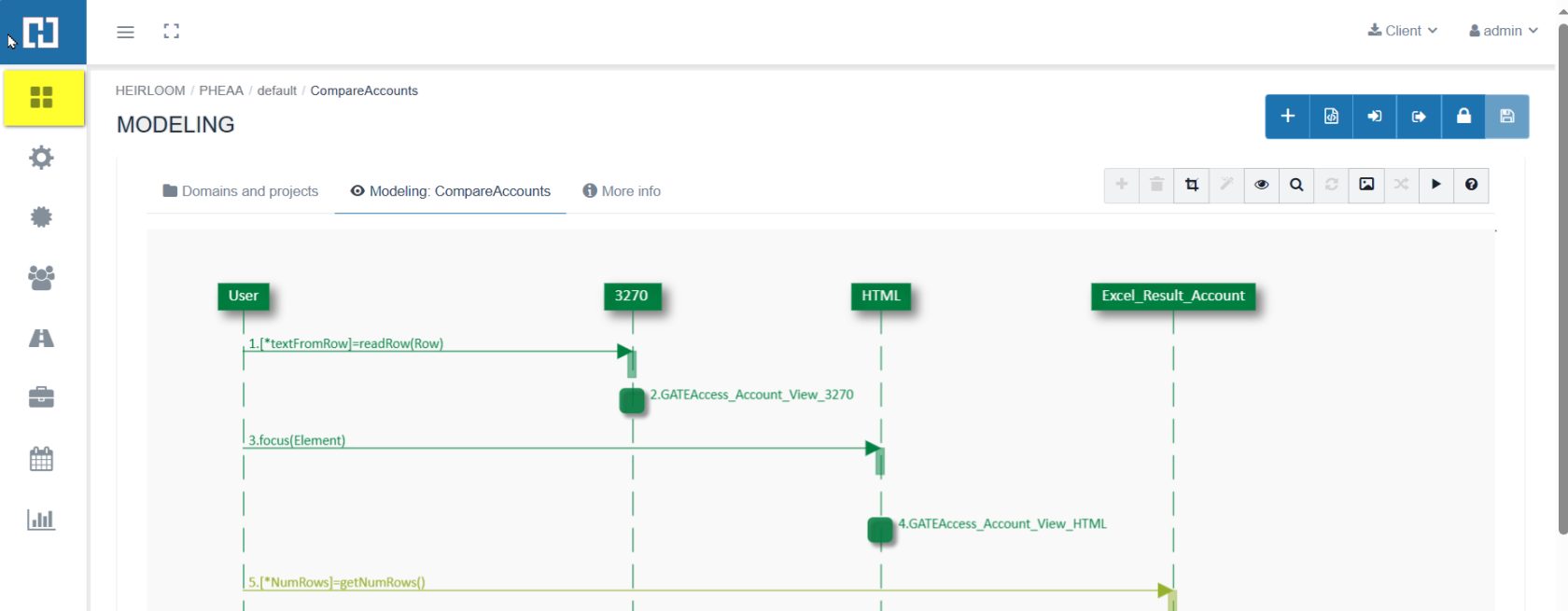Expand the Client dropdown

[1402, 31]
